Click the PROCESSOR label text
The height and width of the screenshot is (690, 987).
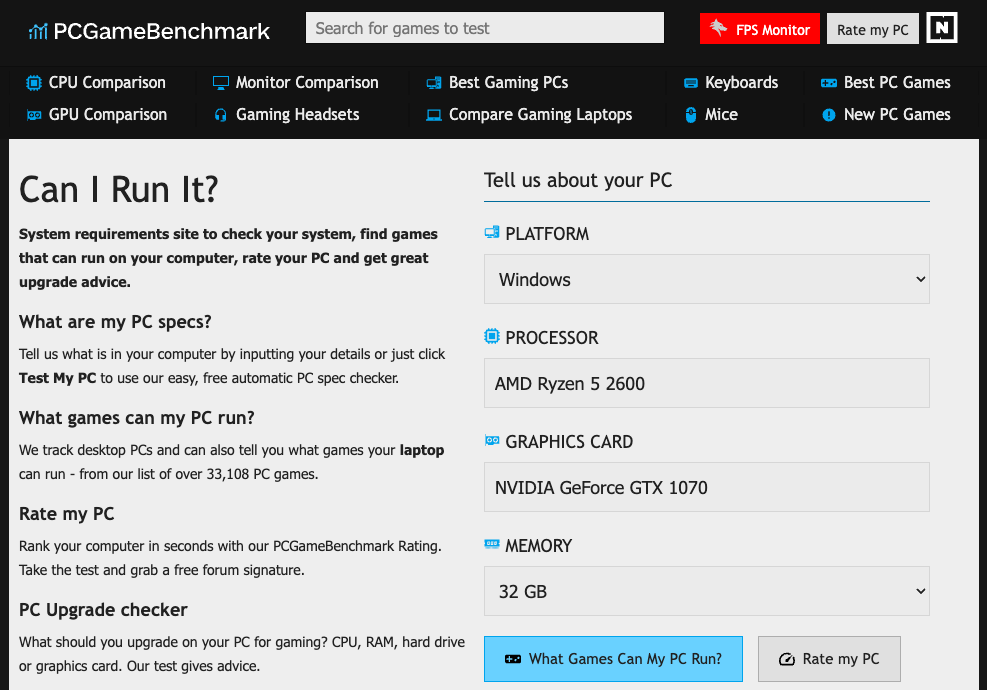(551, 337)
